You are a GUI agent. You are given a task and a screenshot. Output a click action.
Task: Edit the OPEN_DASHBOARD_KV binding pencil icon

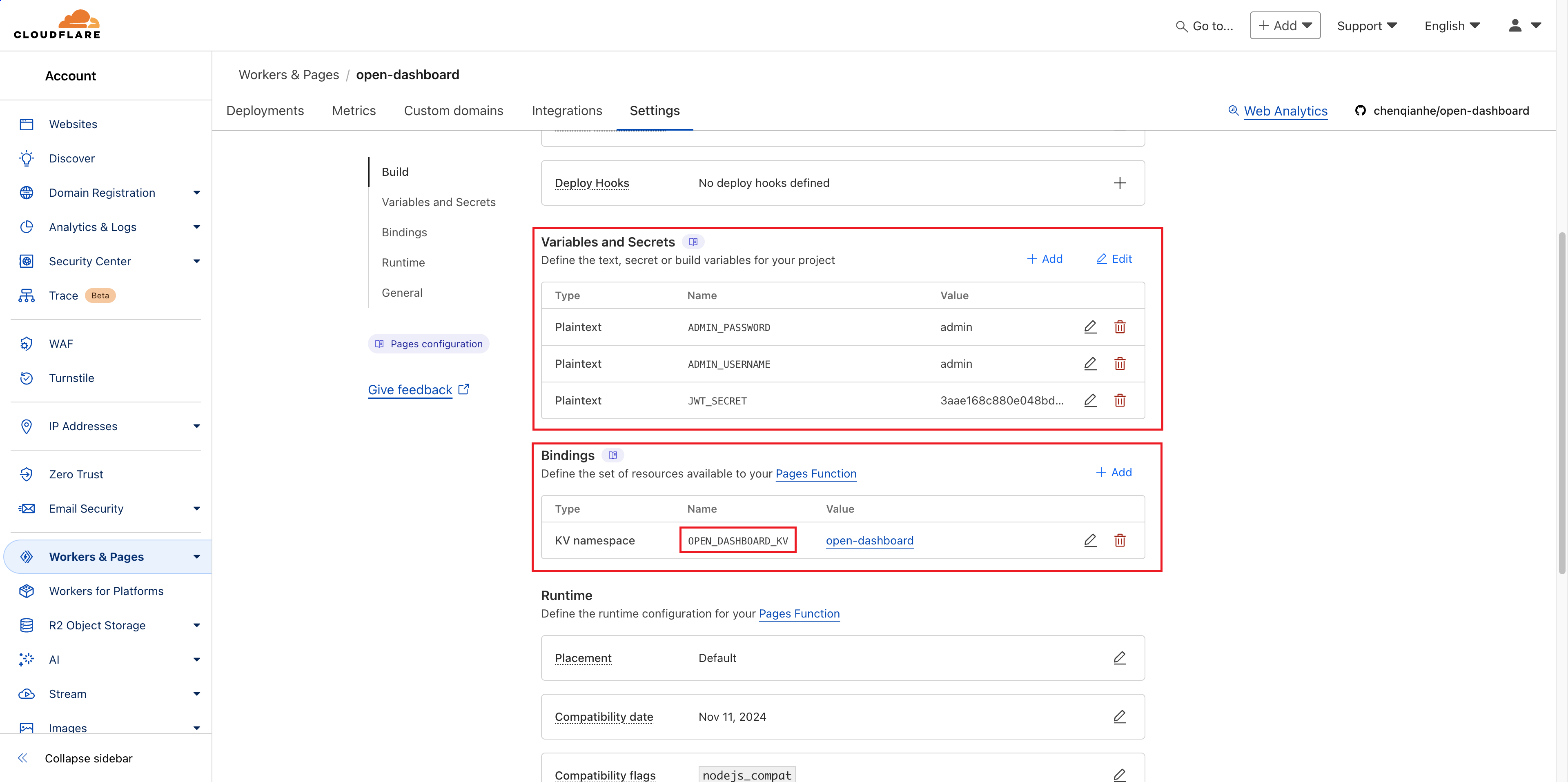pos(1090,540)
